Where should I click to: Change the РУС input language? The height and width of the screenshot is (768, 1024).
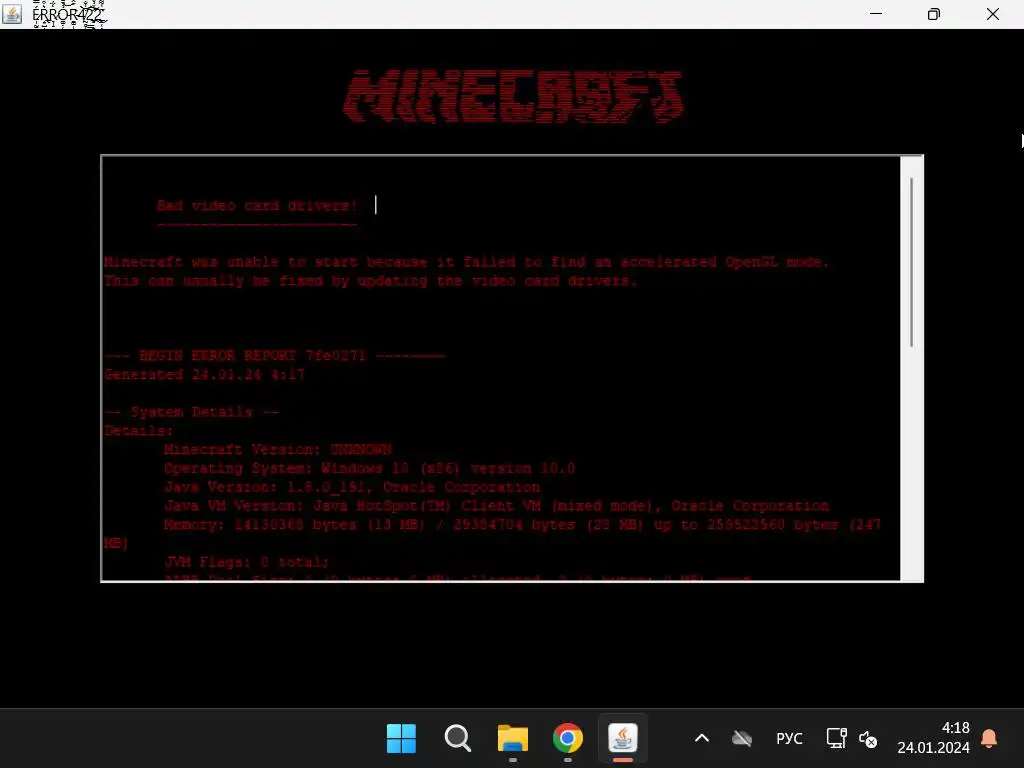pos(789,739)
